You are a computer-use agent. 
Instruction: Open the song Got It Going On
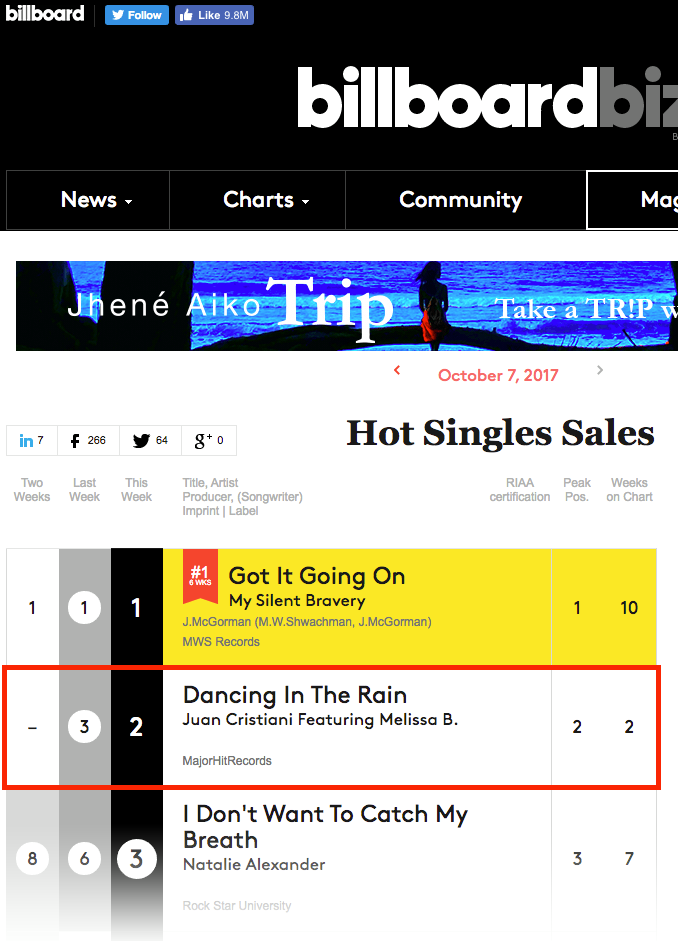pyautogui.click(x=317, y=576)
